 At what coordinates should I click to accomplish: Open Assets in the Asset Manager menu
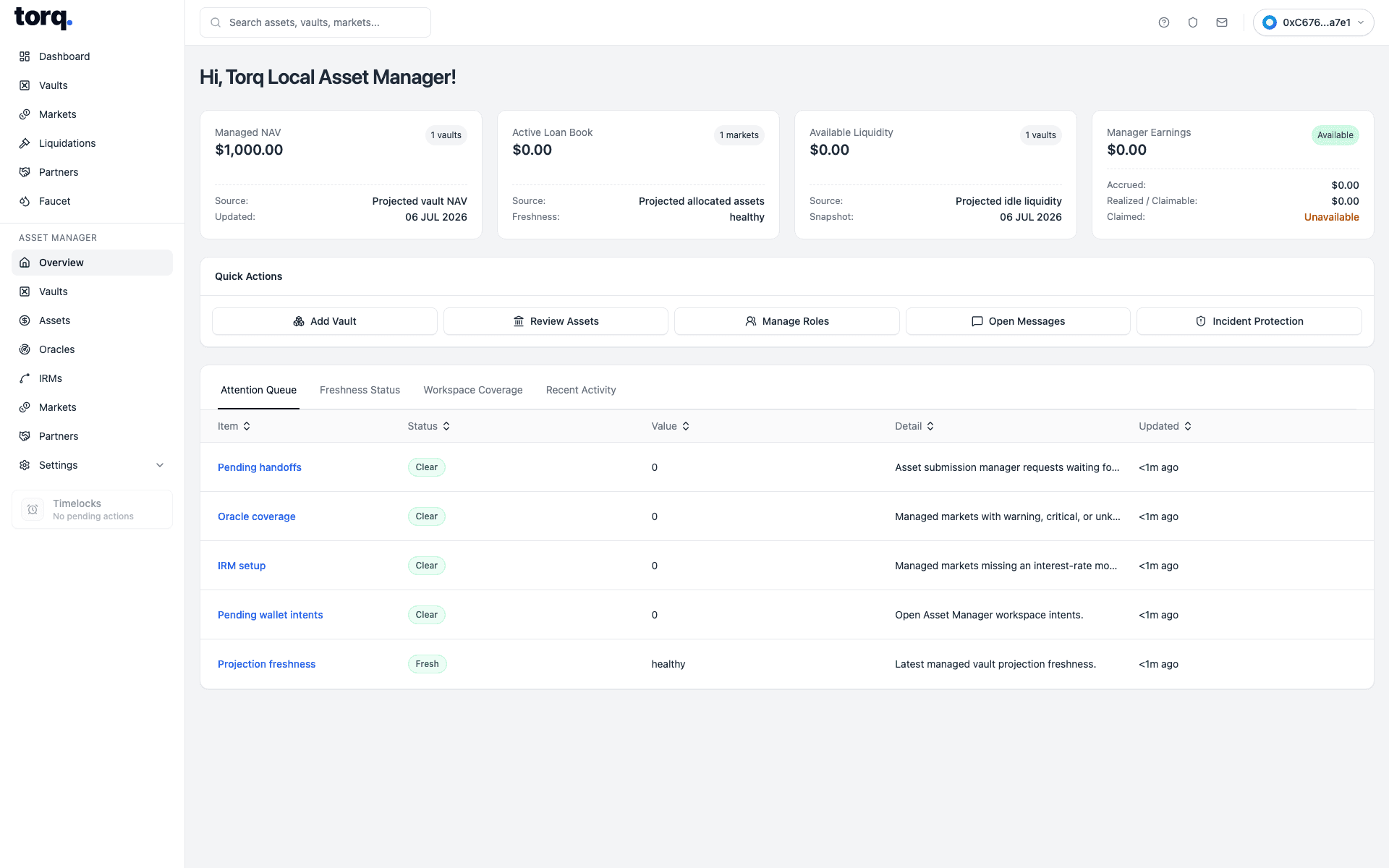[92, 320]
